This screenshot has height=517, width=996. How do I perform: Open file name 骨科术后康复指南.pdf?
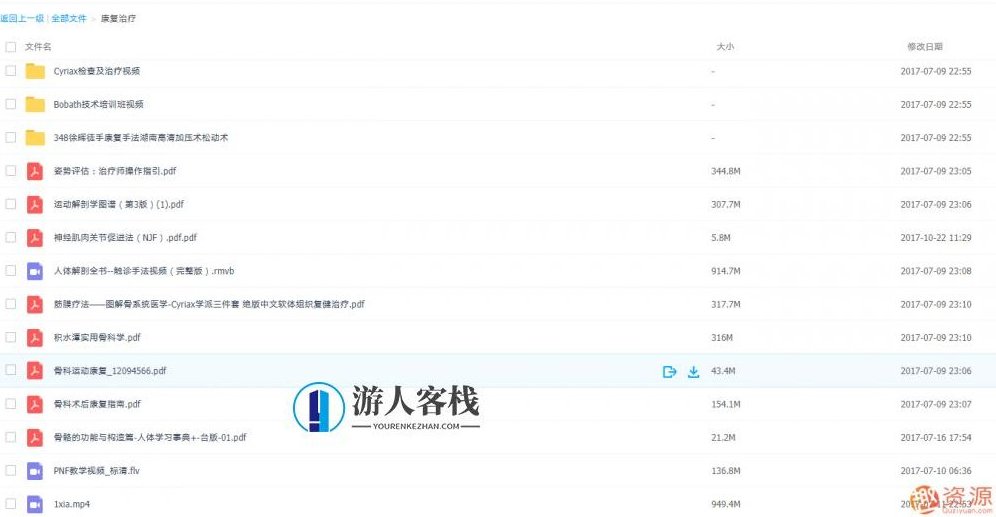97,404
